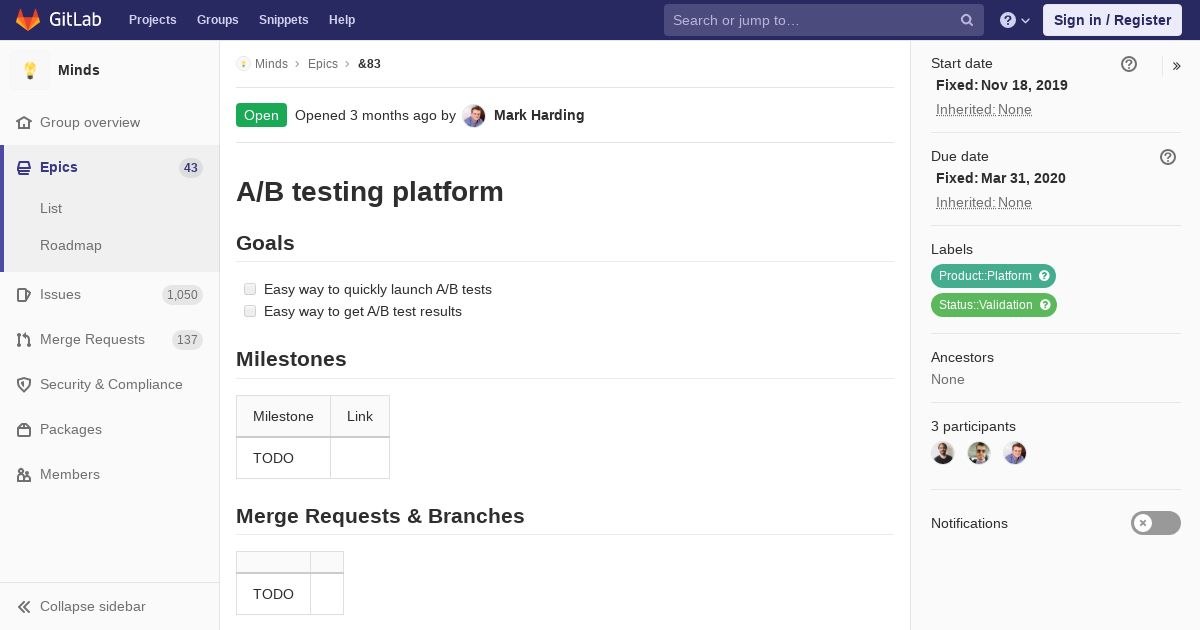Viewport: 1200px width, 630px height.
Task: Open the Epics List submenu item
Action: pos(51,208)
